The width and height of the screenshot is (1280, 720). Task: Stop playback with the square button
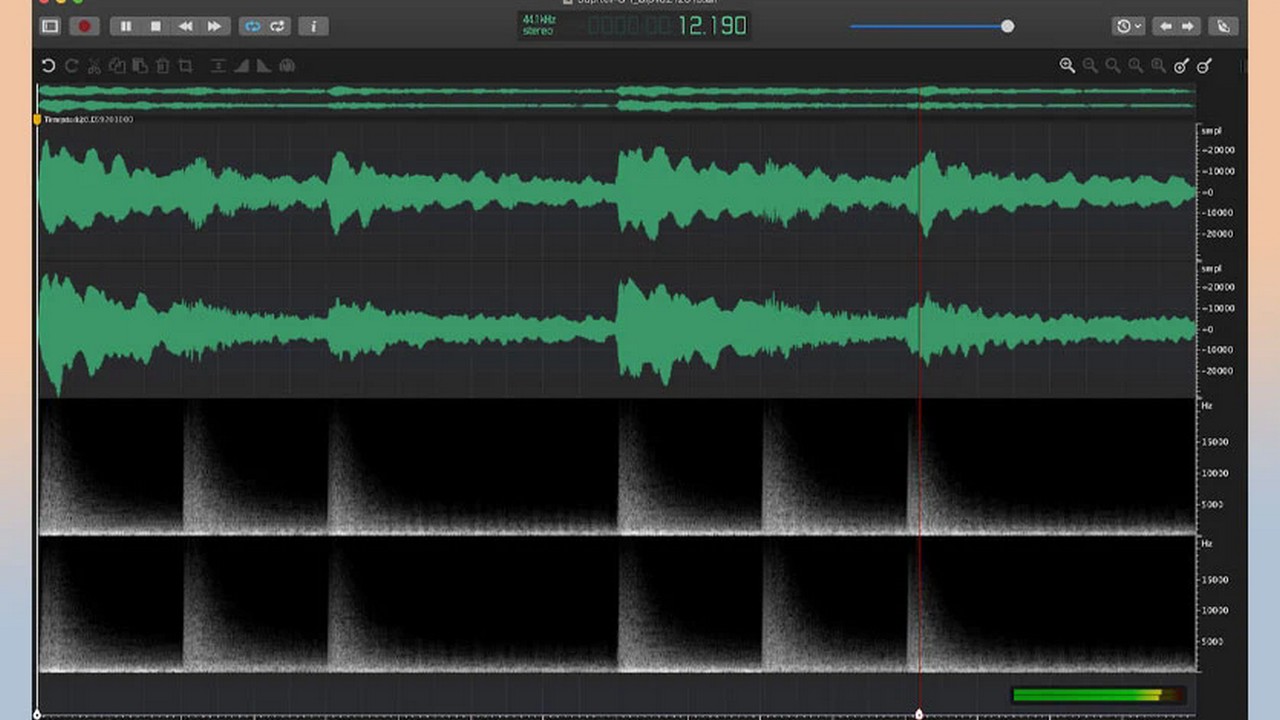[155, 27]
